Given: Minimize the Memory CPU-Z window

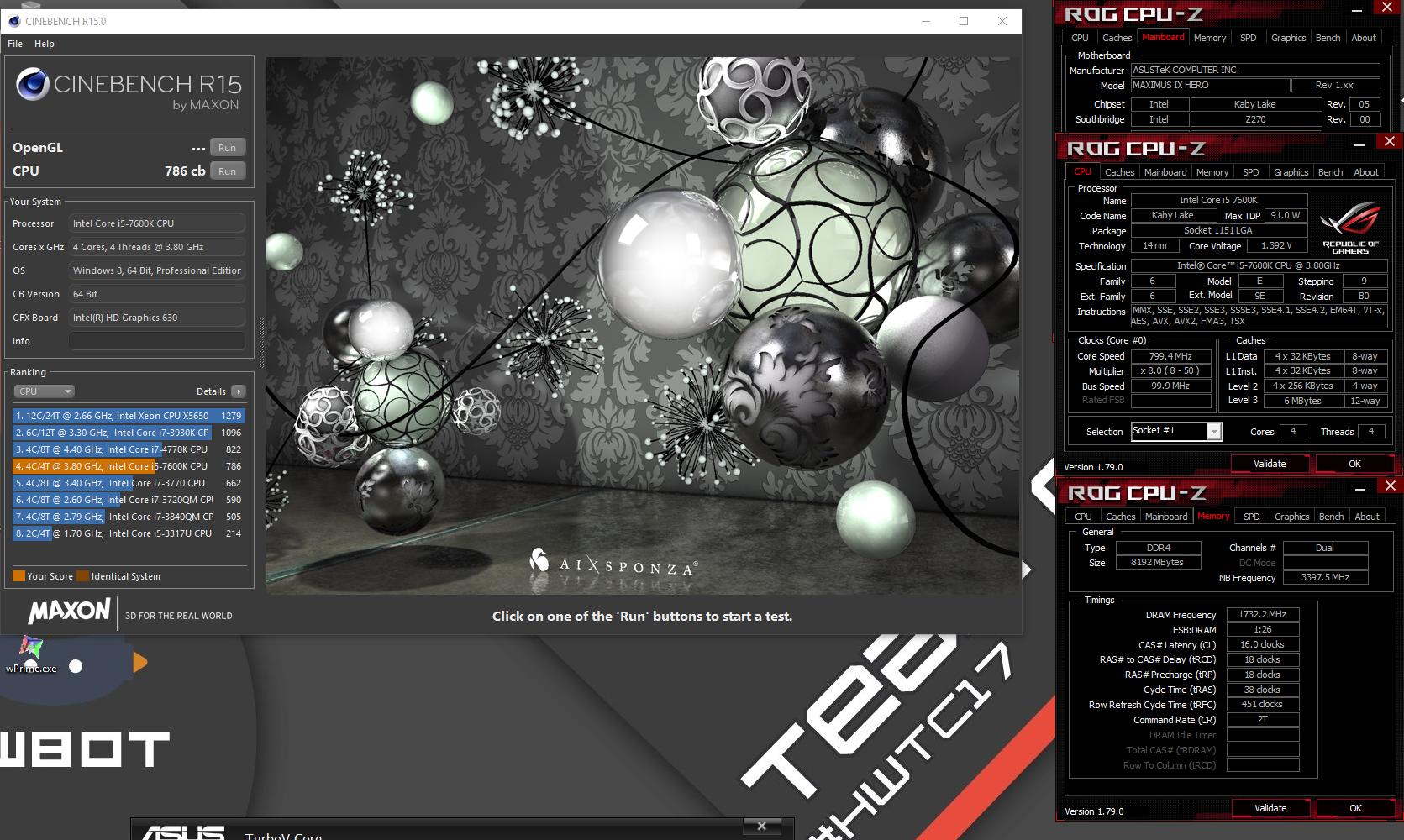Looking at the screenshot, I should pyautogui.click(x=1360, y=489).
